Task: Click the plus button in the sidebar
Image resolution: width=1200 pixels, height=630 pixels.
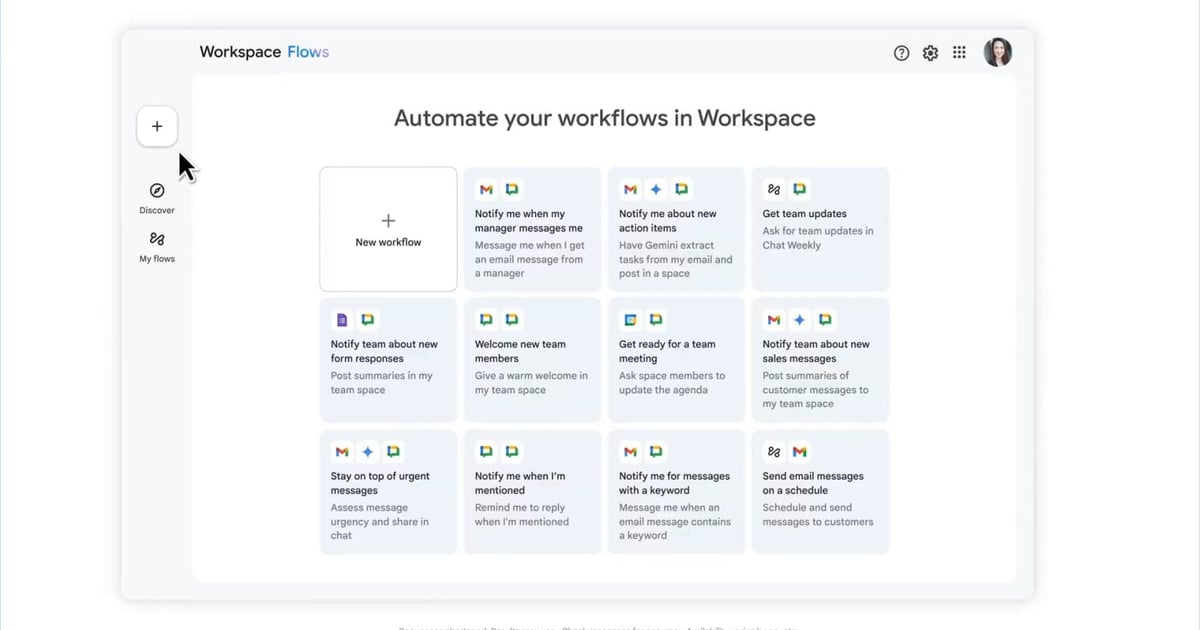Action: coord(157,126)
